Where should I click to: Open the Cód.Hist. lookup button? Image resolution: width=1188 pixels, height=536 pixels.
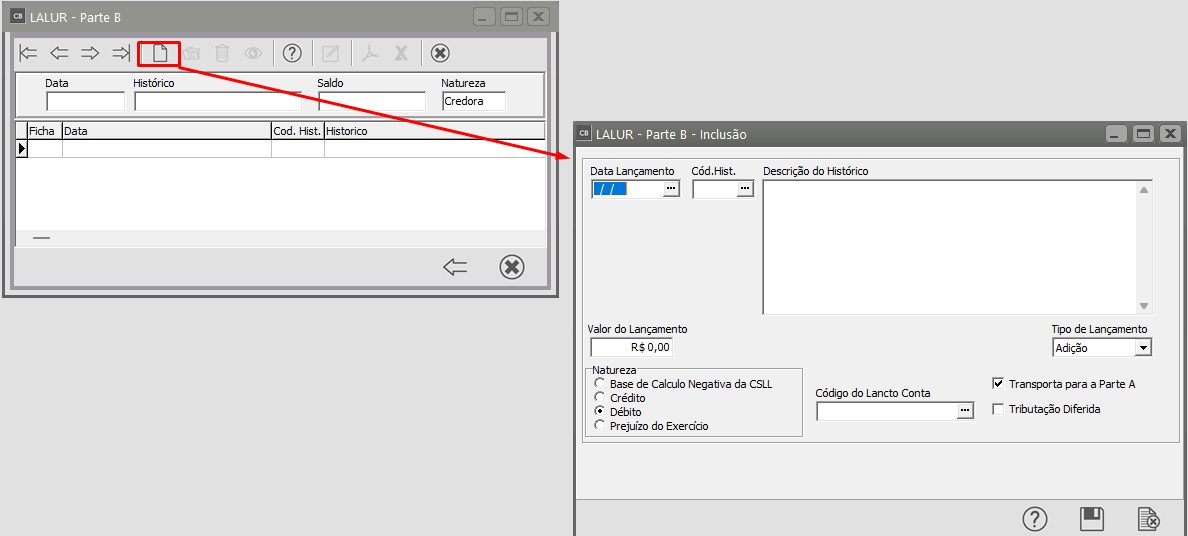[x=745, y=188]
